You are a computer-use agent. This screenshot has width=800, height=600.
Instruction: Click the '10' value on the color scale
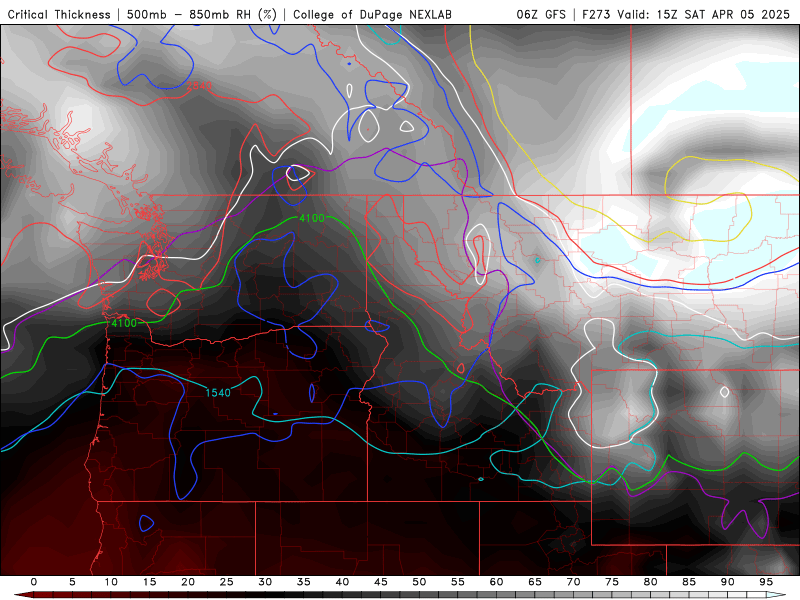tap(111, 582)
